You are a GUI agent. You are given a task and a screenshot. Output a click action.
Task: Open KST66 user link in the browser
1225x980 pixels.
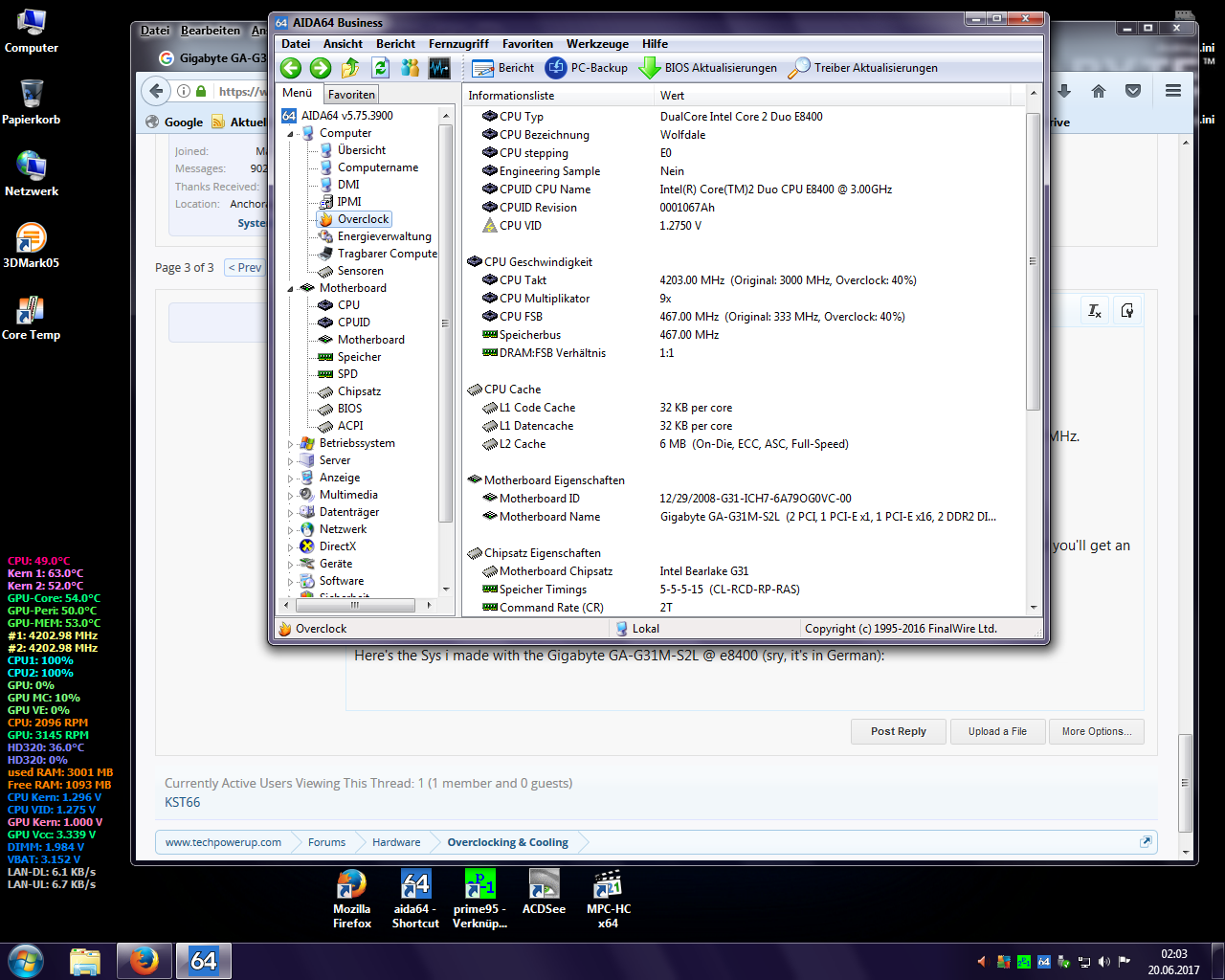click(x=182, y=802)
